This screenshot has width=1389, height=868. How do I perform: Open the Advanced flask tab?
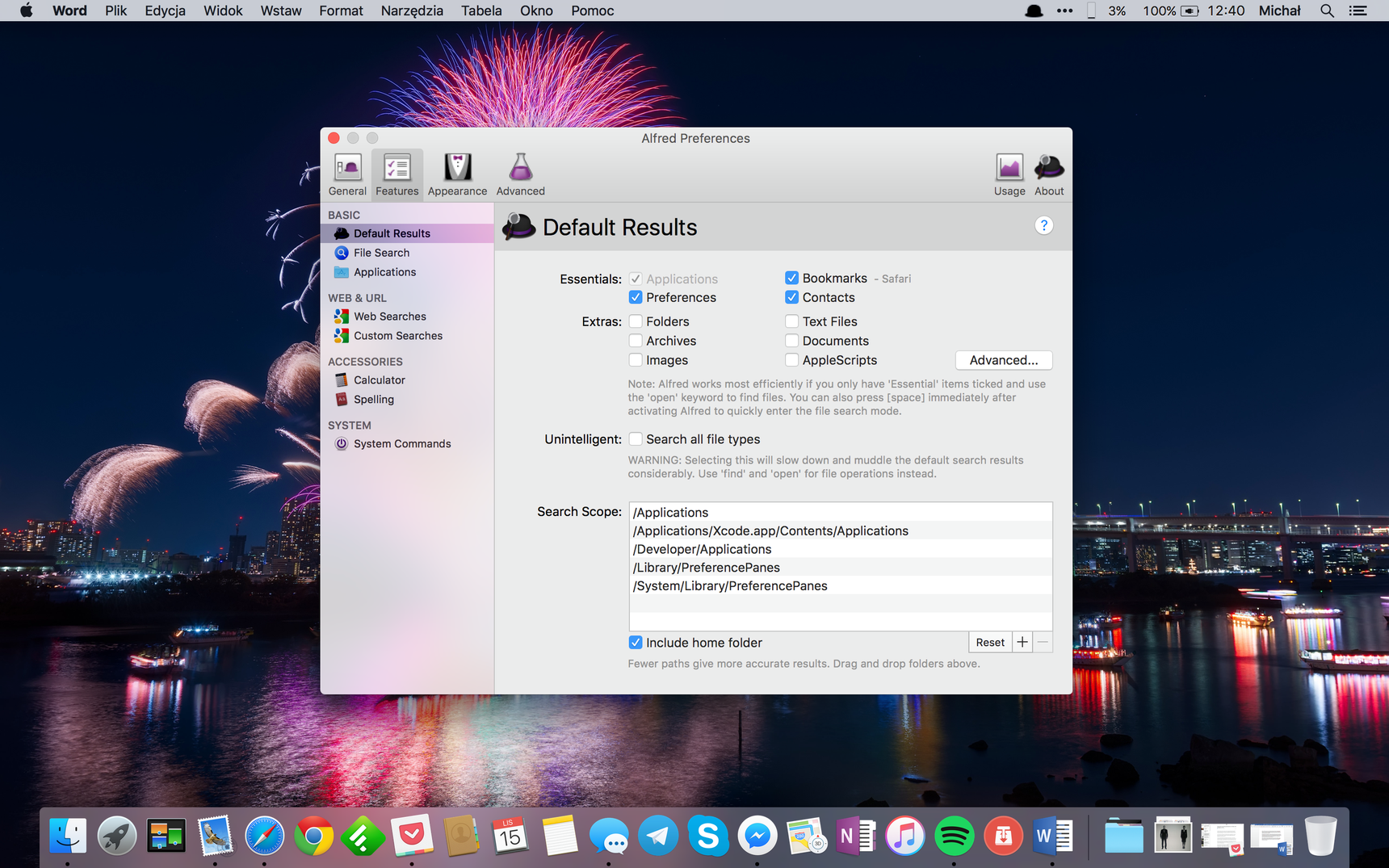(x=520, y=174)
